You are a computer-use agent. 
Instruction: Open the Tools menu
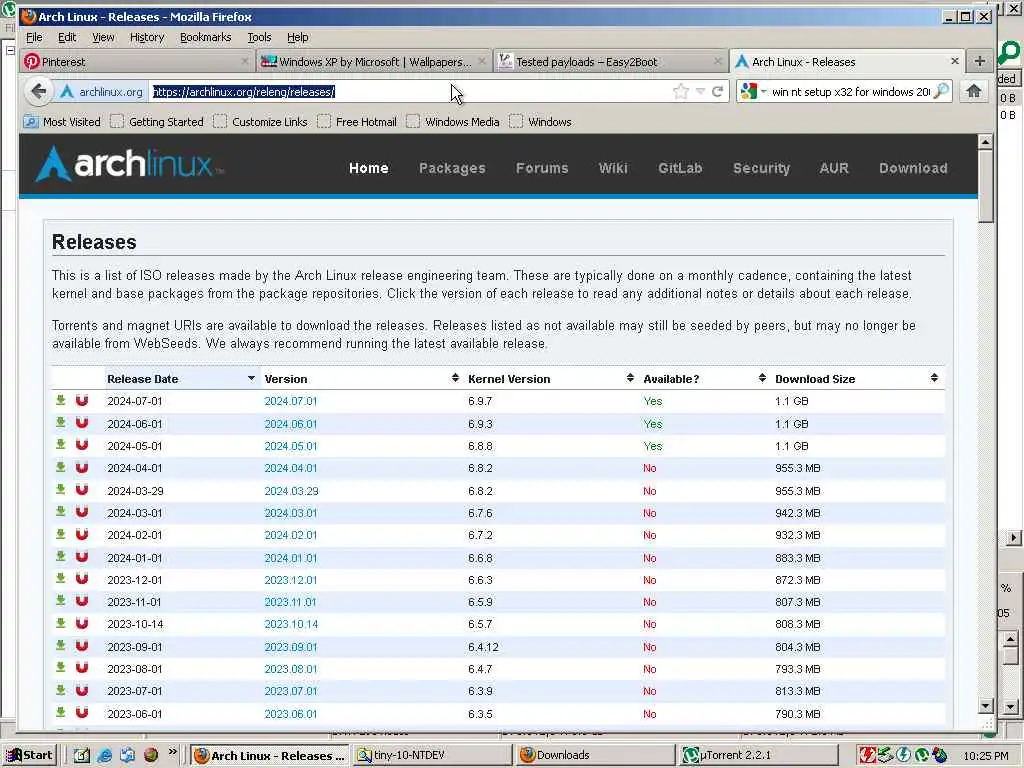click(259, 37)
